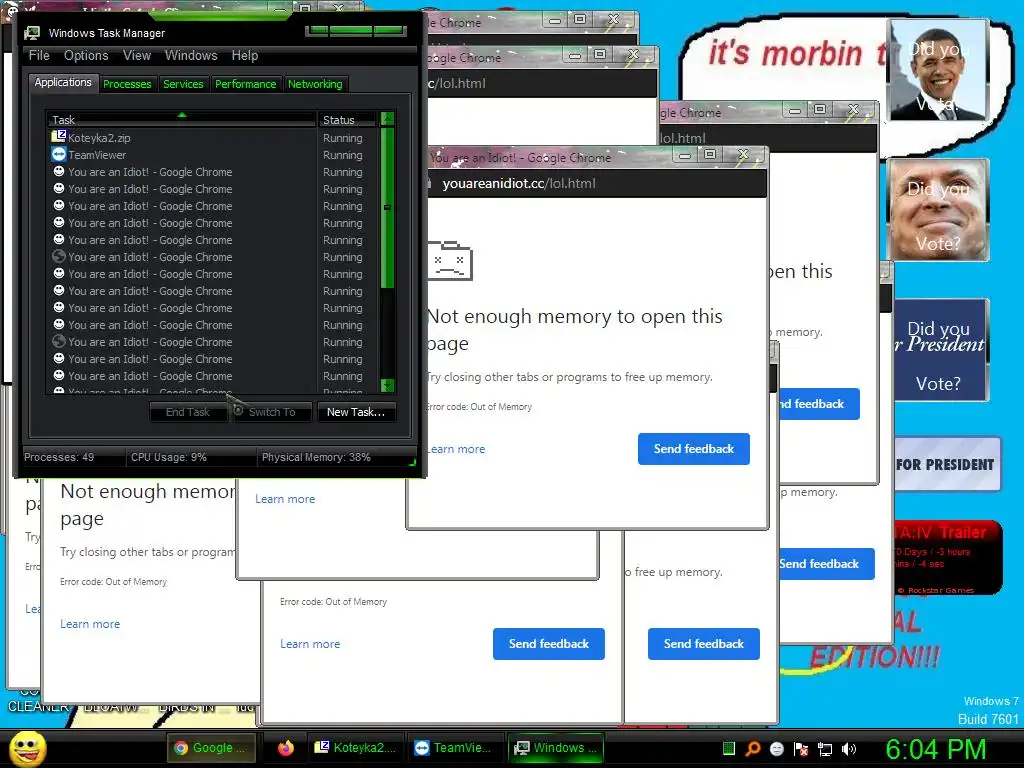This screenshot has width=1024, height=768.
Task: Click the network tray icon
Action: click(x=825, y=748)
